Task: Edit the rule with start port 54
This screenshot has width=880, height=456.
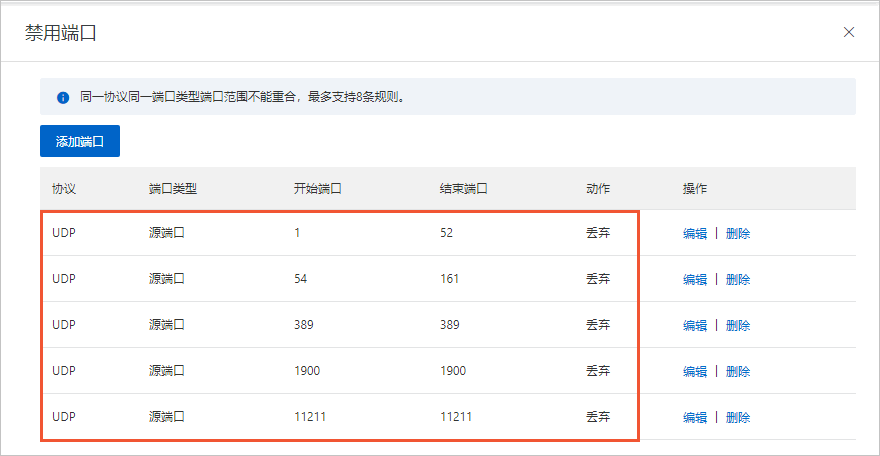Action: (694, 279)
